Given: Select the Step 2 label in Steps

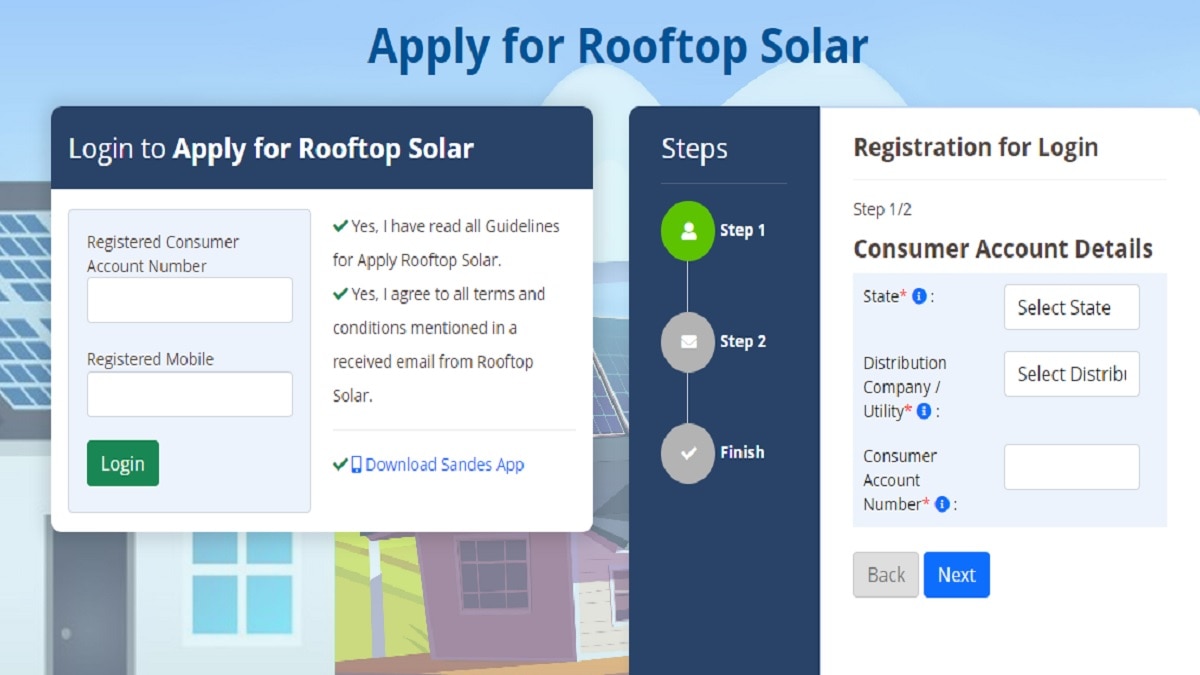Looking at the screenshot, I should 742,342.
